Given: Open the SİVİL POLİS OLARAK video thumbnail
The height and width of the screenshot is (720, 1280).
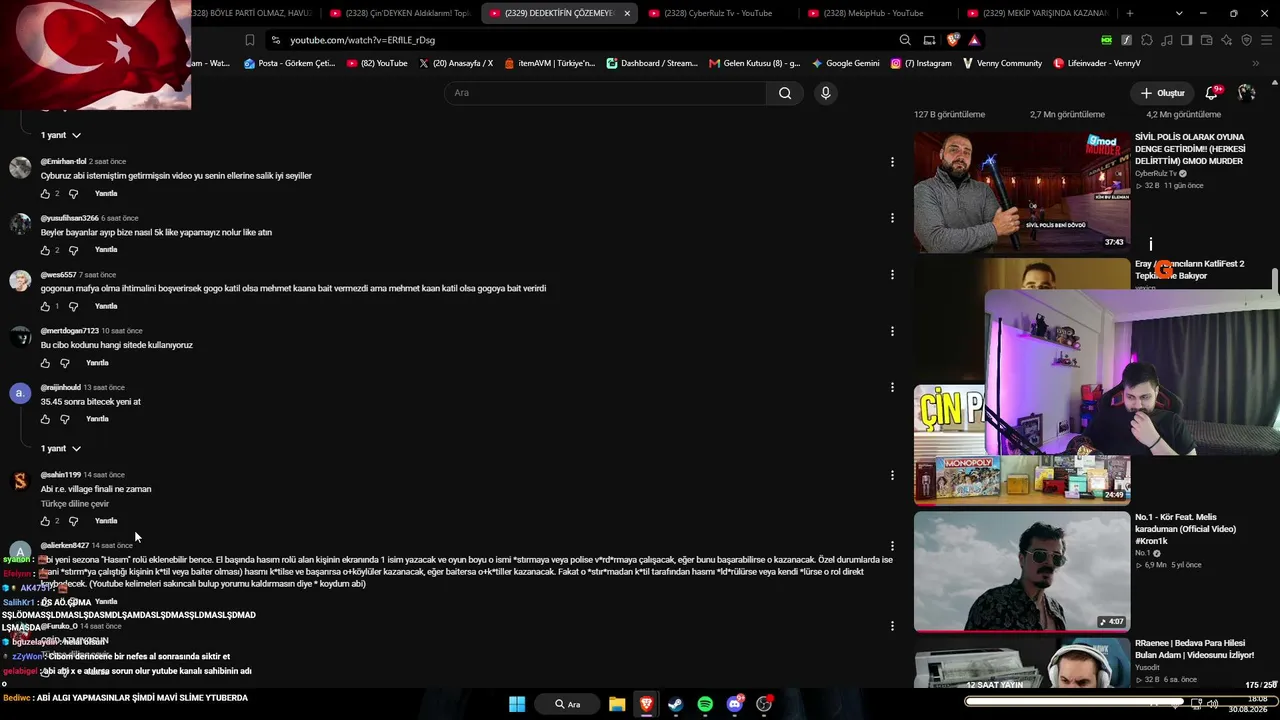Looking at the screenshot, I should pos(1022,192).
